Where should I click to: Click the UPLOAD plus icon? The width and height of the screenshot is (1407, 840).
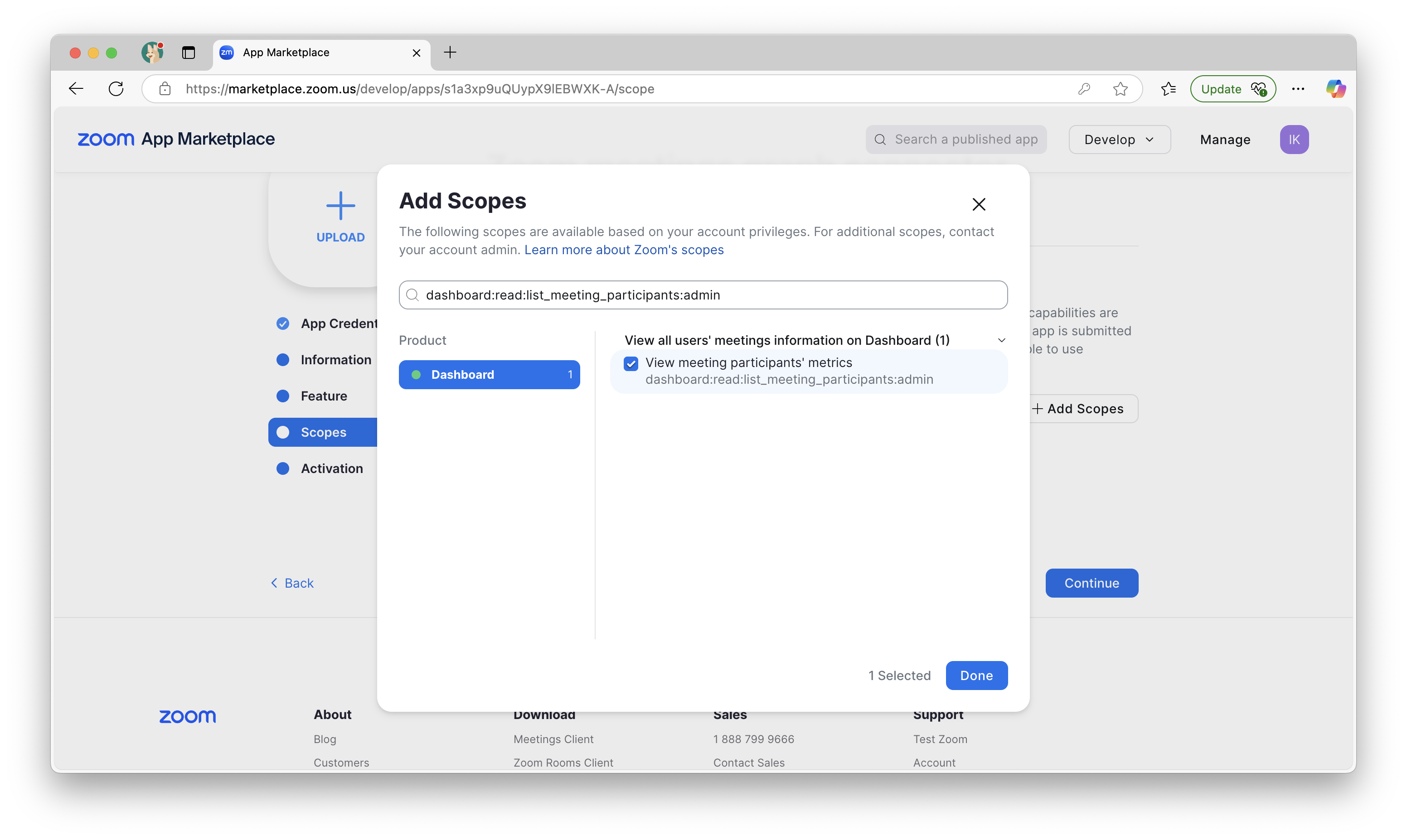[340, 205]
